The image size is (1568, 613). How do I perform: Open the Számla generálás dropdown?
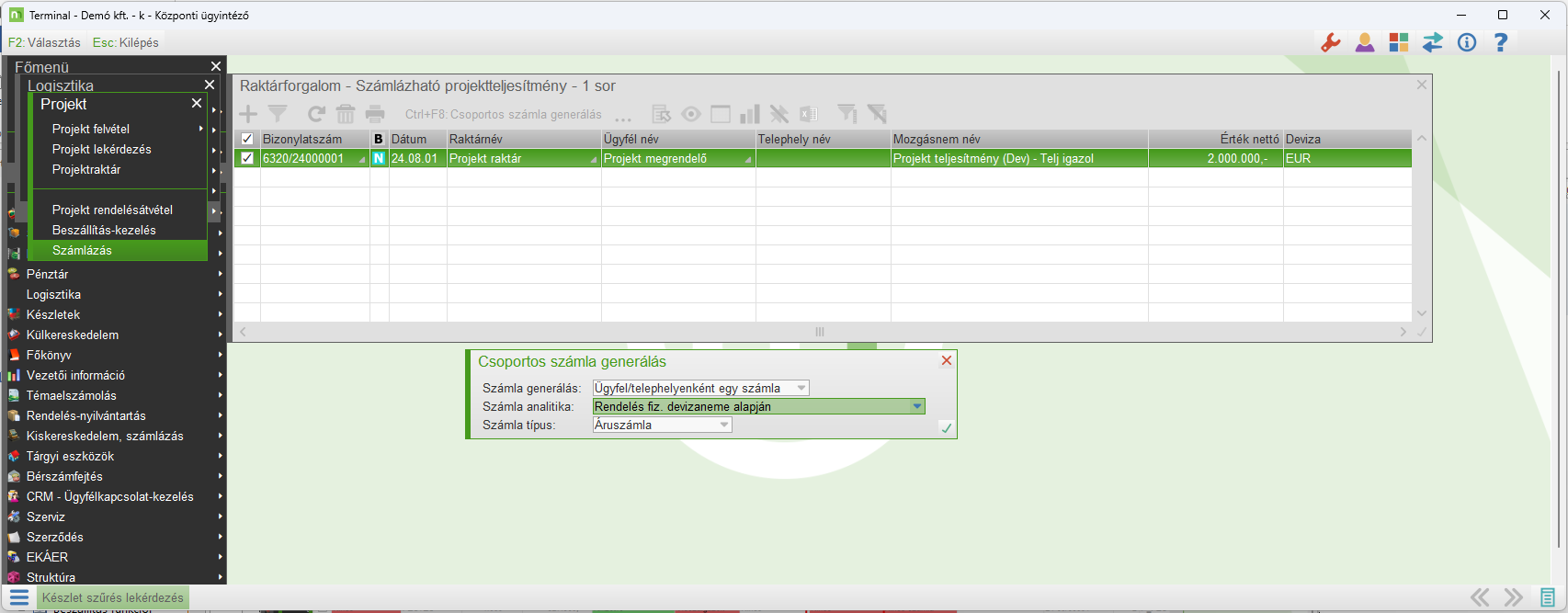tap(801, 388)
